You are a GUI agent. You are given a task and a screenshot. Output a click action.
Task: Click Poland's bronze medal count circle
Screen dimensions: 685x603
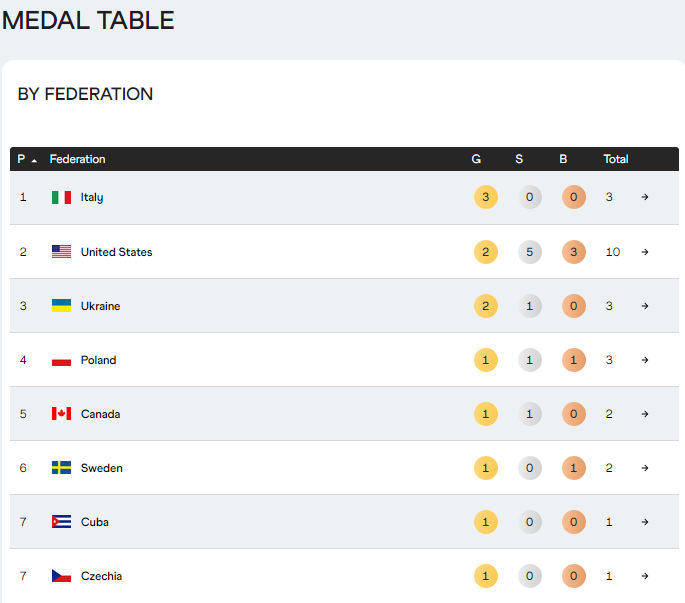pyautogui.click(x=574, y=360)
